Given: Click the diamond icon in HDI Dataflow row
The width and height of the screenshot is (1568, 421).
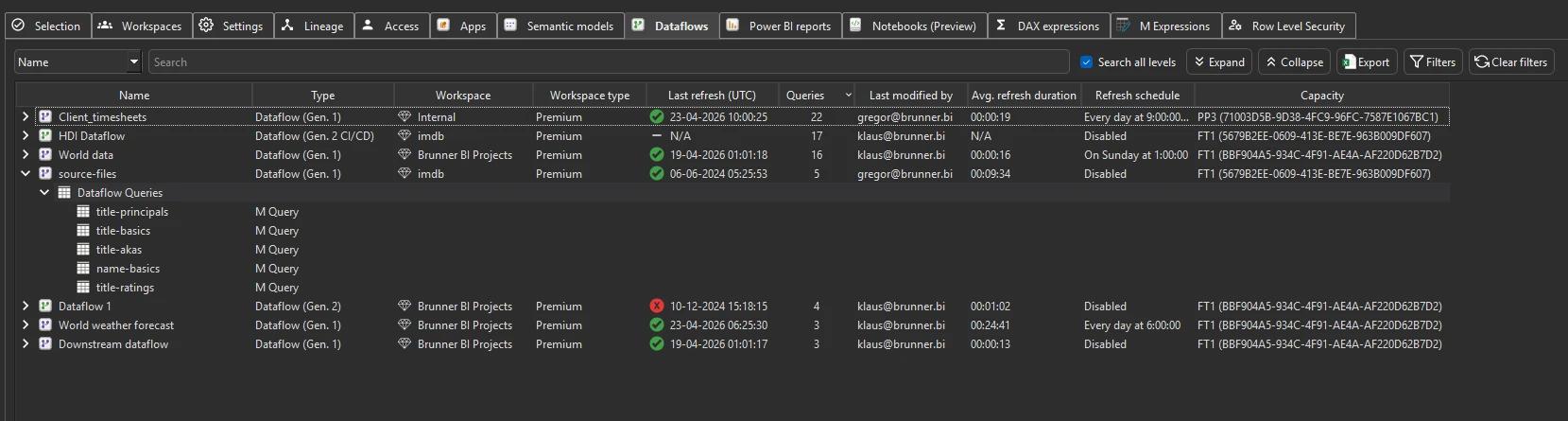Looking at the screenshot, I should [x=405, y=136].
